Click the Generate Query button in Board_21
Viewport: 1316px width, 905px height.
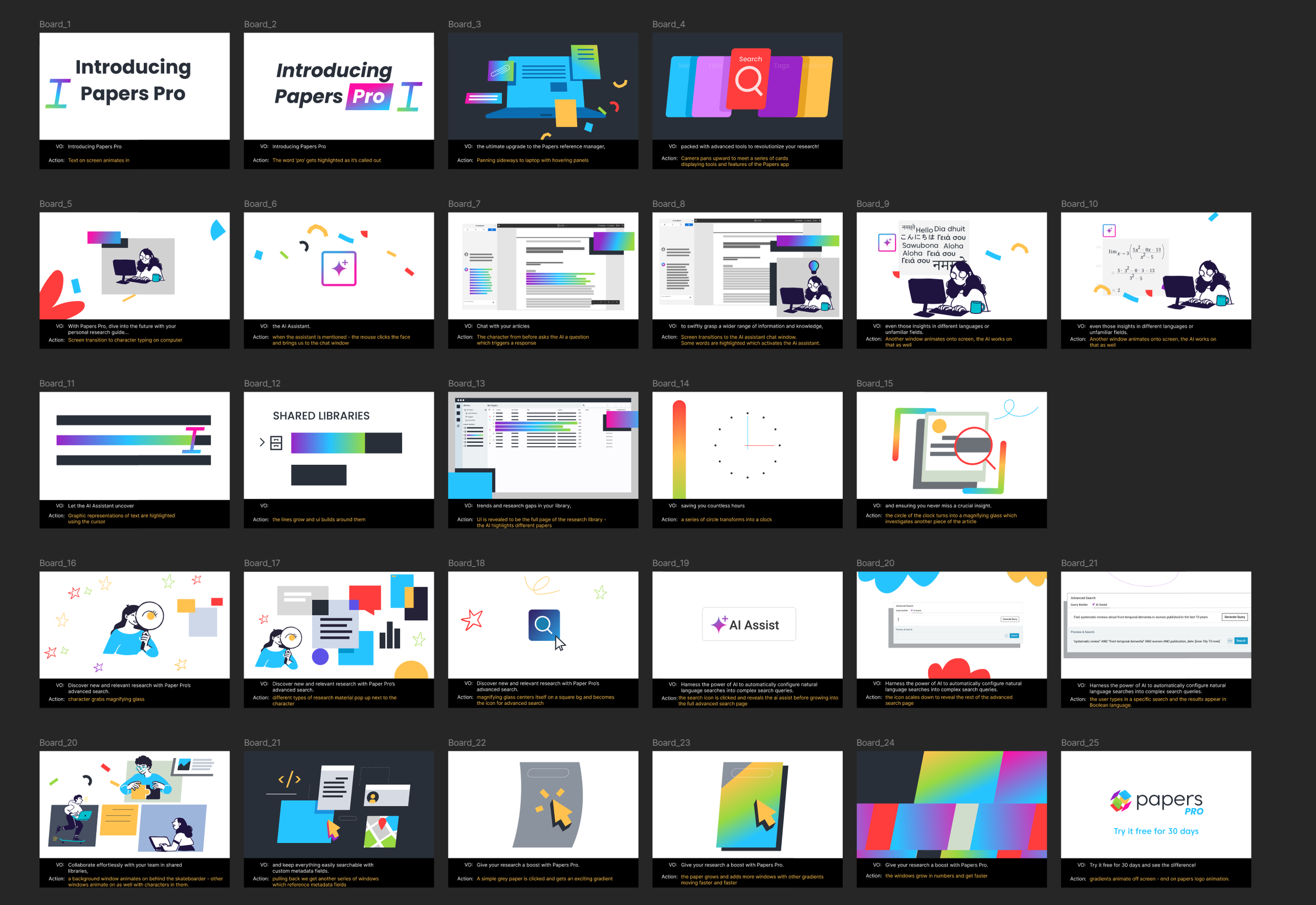point(1235,617)
